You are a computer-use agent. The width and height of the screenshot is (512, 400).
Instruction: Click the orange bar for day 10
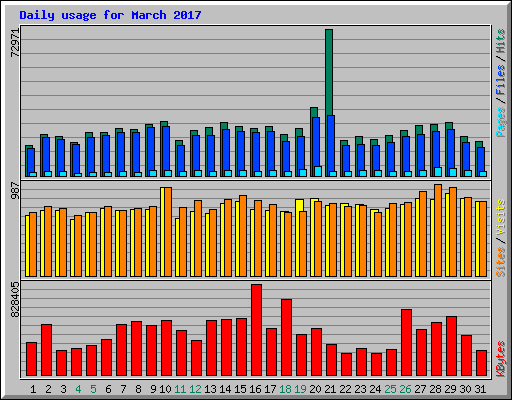[x=168, y=232]
